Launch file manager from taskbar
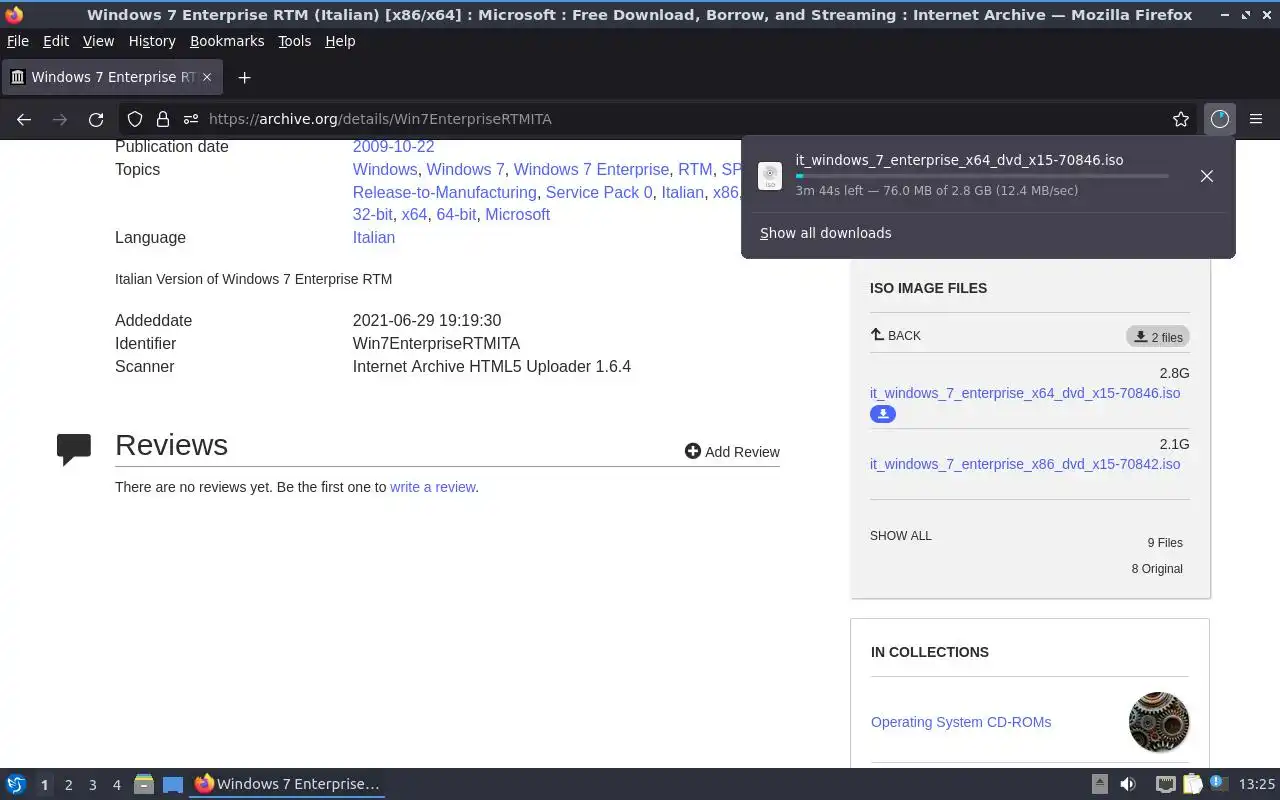The width and height of the screenshot is (1280, 800). 143,784
